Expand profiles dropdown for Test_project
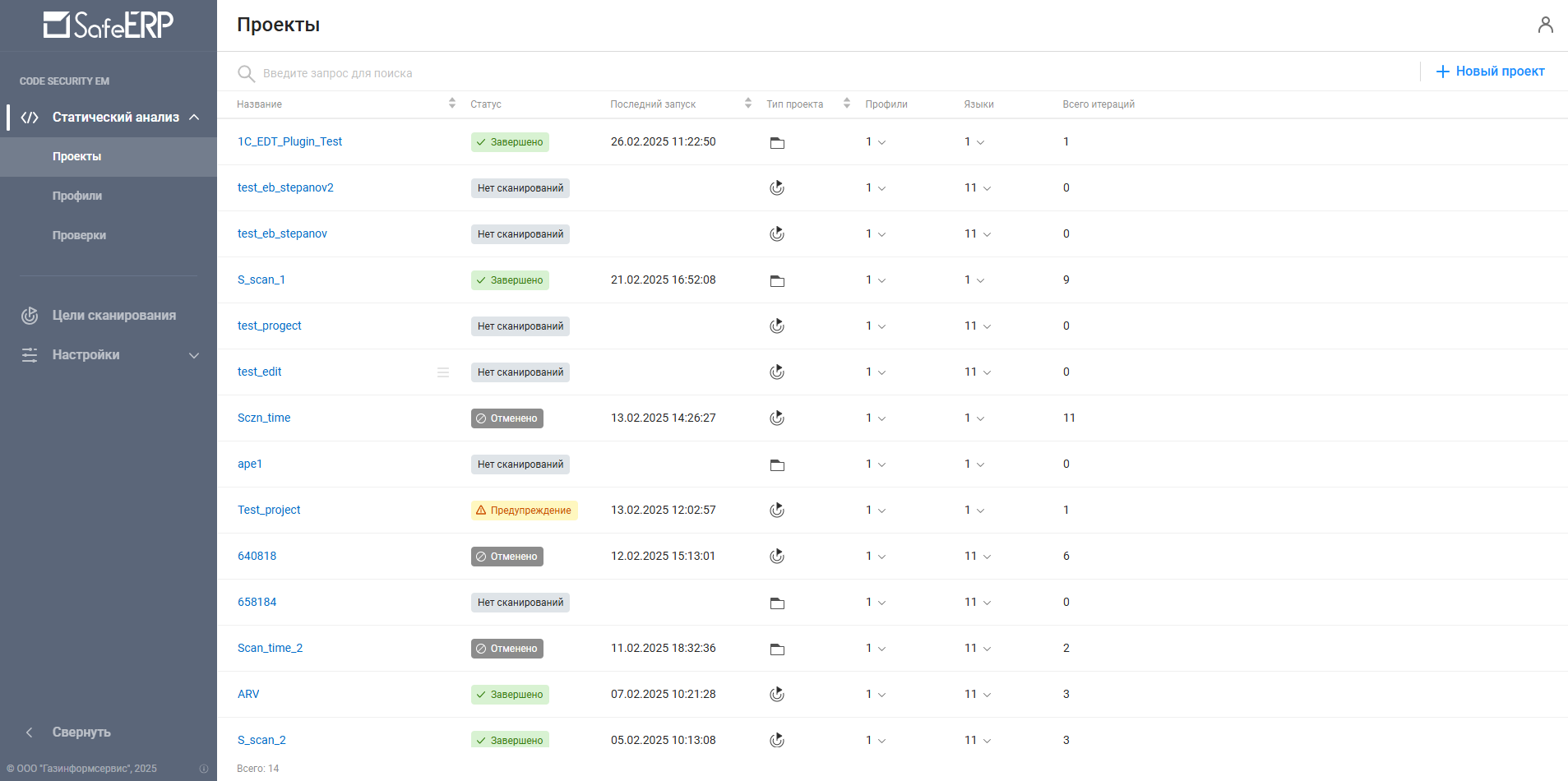The width and height of the screenshot is (1568, 781). (x=882, y=511)
